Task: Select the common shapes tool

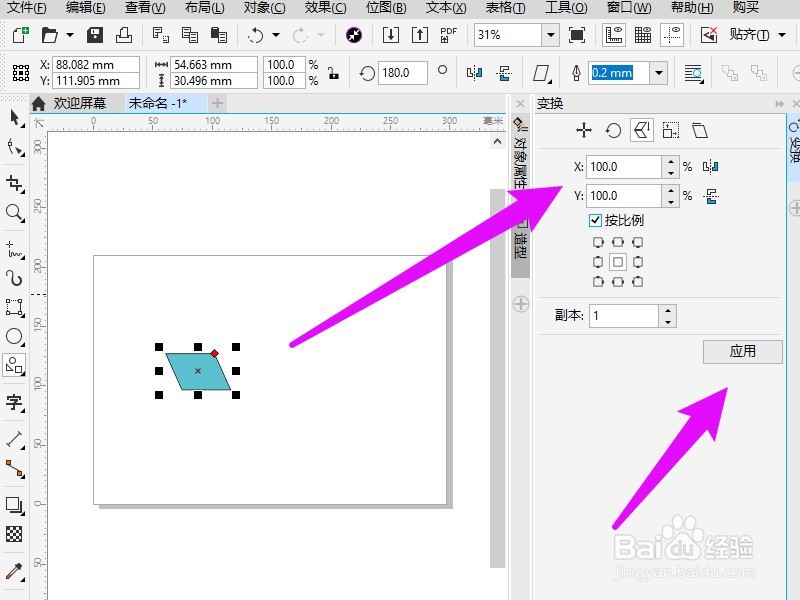Action: pyautogui.click(x=14, y=365)
